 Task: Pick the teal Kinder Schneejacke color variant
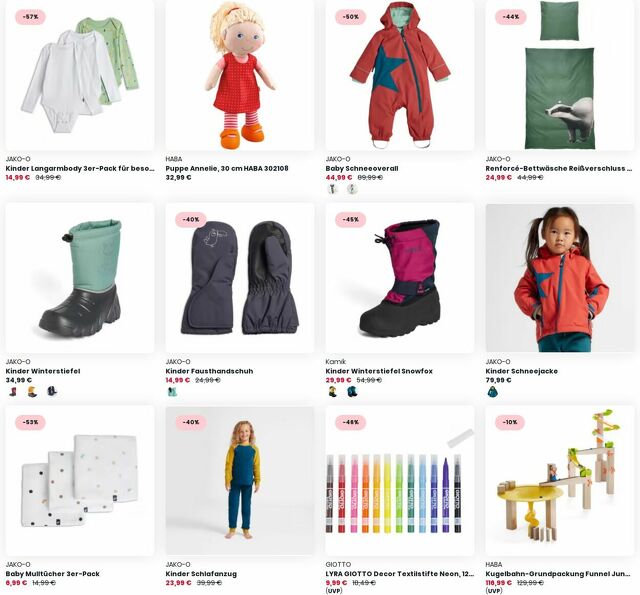[x=493, y=392]
